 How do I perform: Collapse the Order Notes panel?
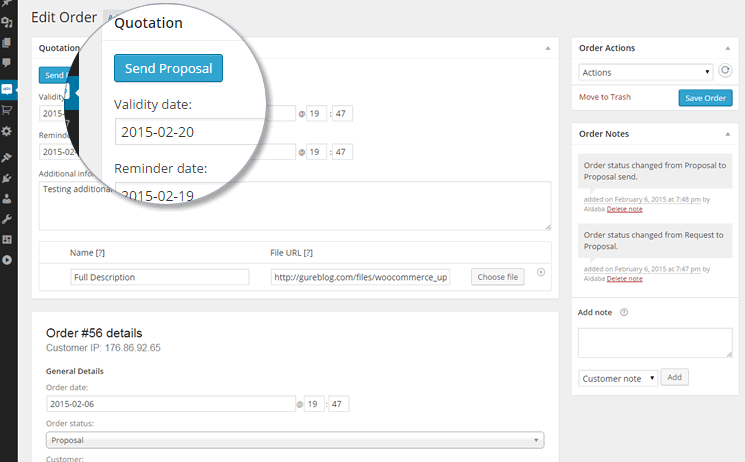point(729,133)
